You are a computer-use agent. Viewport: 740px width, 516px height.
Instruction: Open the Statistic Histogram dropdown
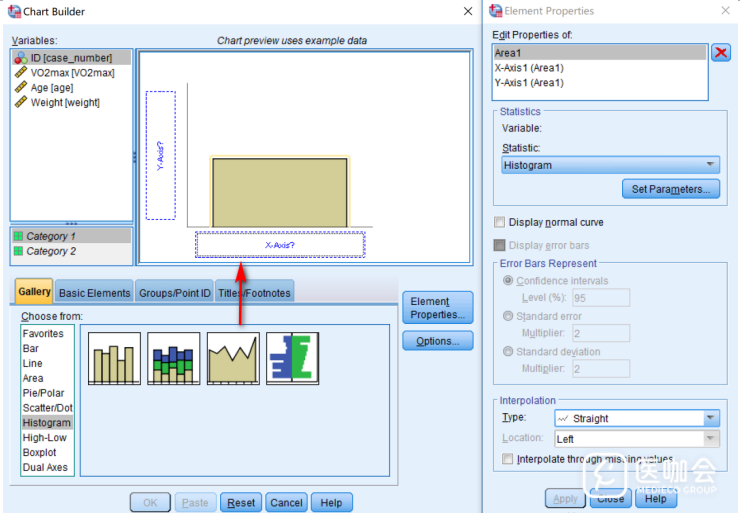610,165
